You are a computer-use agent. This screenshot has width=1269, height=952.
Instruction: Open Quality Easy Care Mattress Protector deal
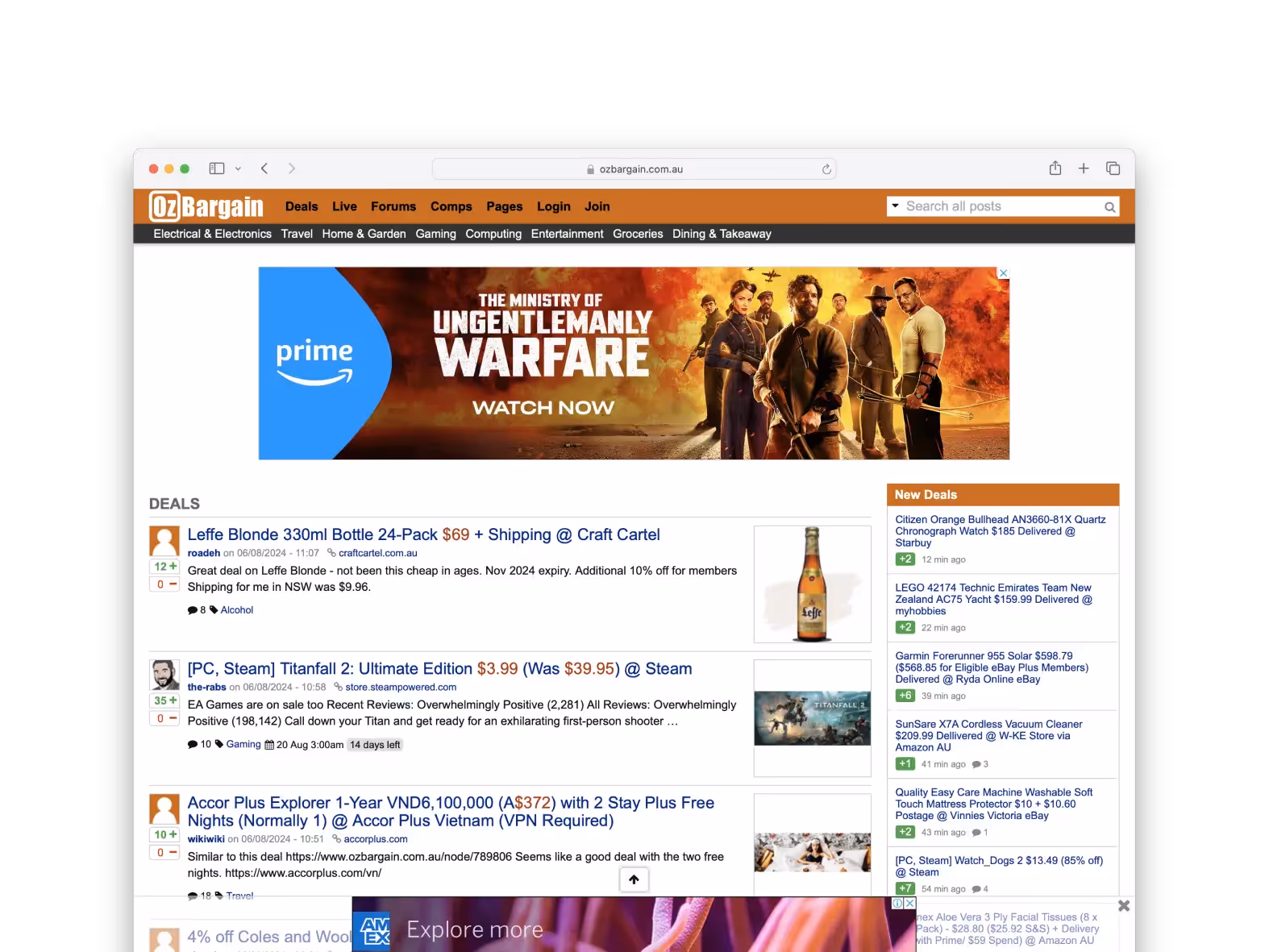point(994,804)
